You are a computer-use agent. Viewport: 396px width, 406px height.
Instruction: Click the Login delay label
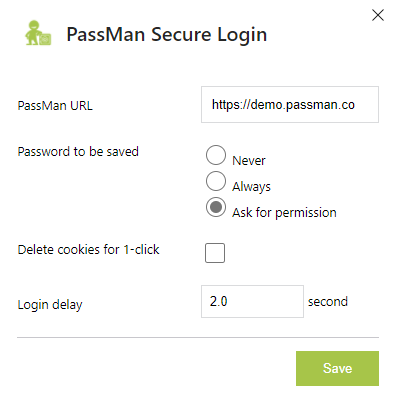pos(50,305)
